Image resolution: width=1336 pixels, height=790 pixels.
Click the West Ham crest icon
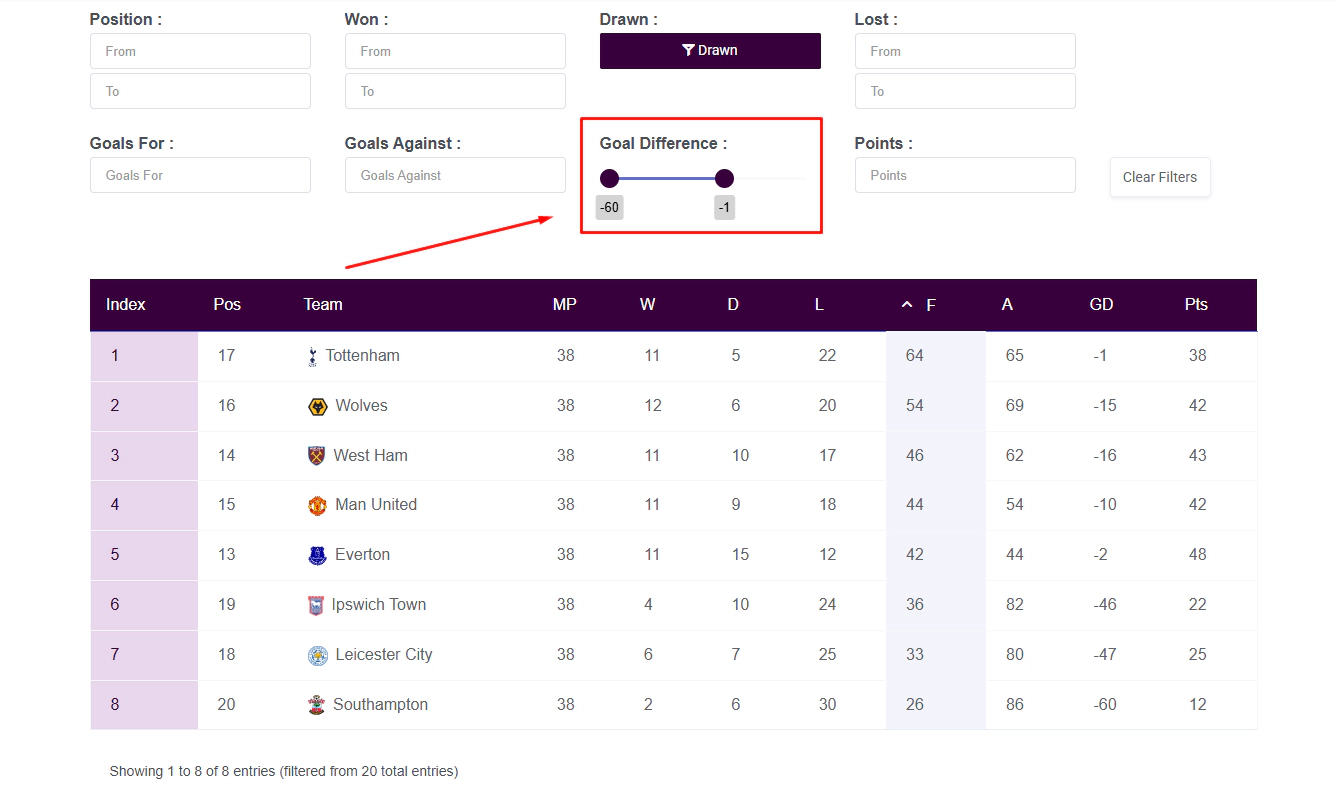click(x=317, y=456)
